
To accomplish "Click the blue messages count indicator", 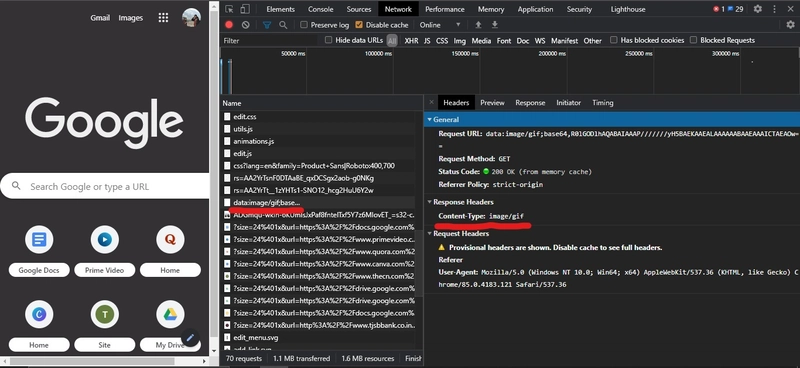I will pyautogui.click(x=735, y=9).
